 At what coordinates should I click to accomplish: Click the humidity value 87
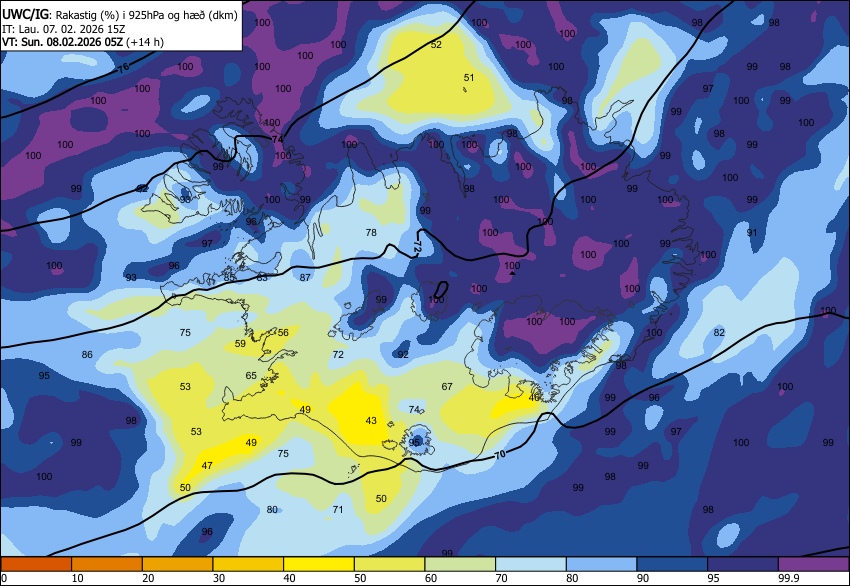[305, 277]
